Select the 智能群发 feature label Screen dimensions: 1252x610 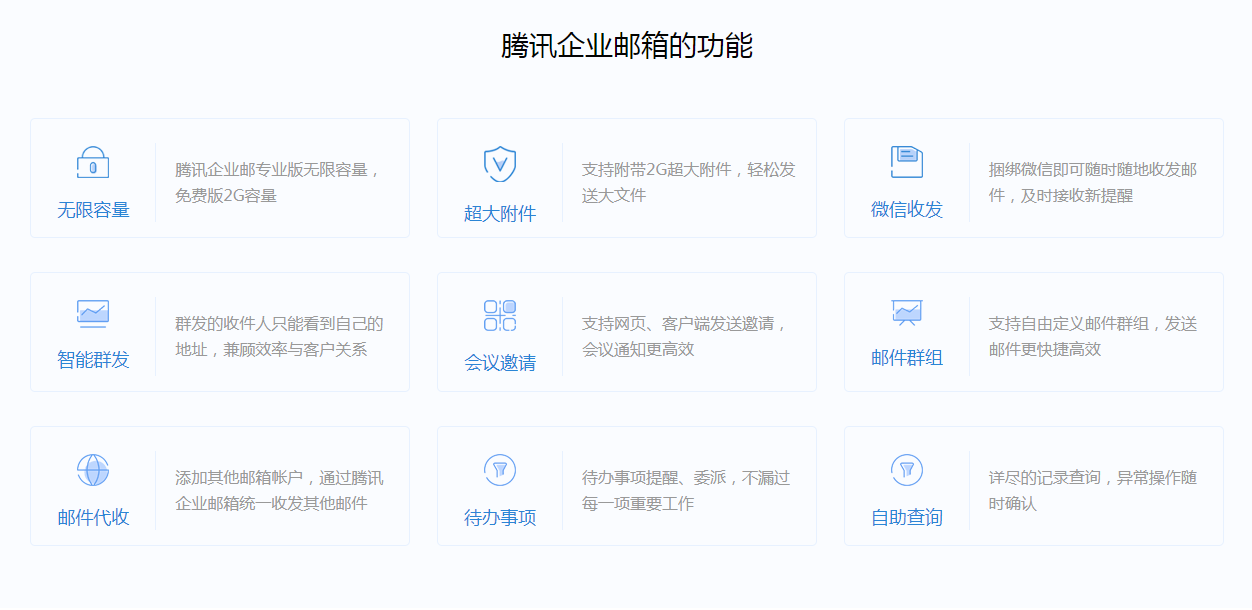(x=93, y=360)
